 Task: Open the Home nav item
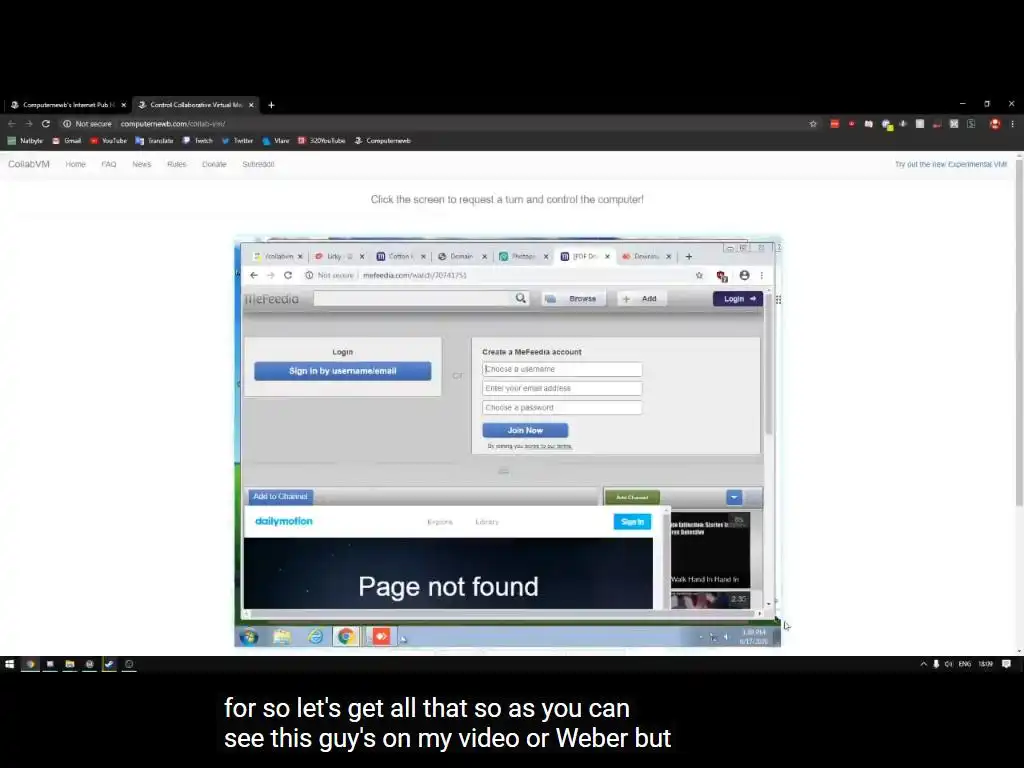pyautogui.click(x=76, y=164)
